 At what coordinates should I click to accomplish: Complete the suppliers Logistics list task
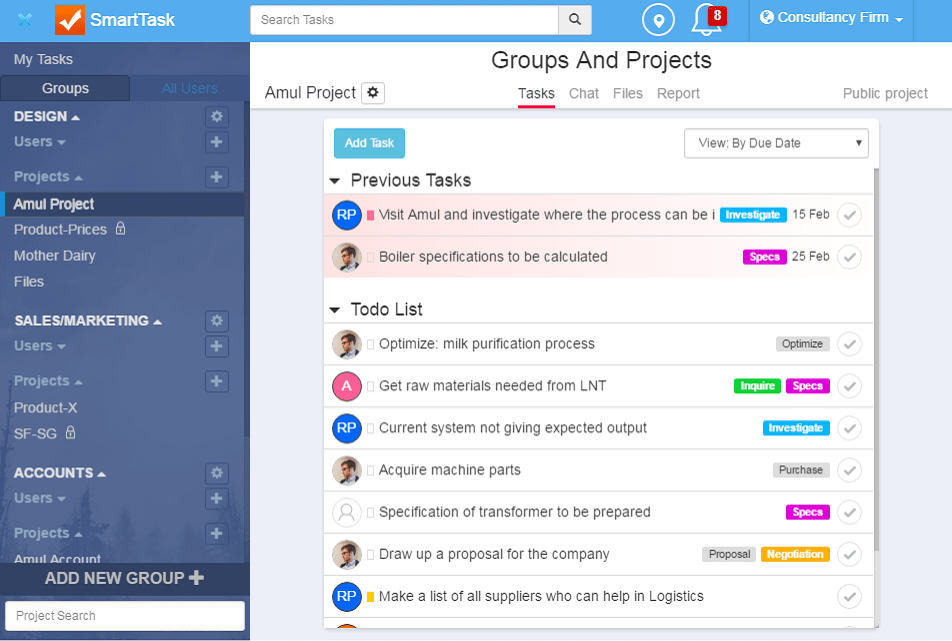849,597
